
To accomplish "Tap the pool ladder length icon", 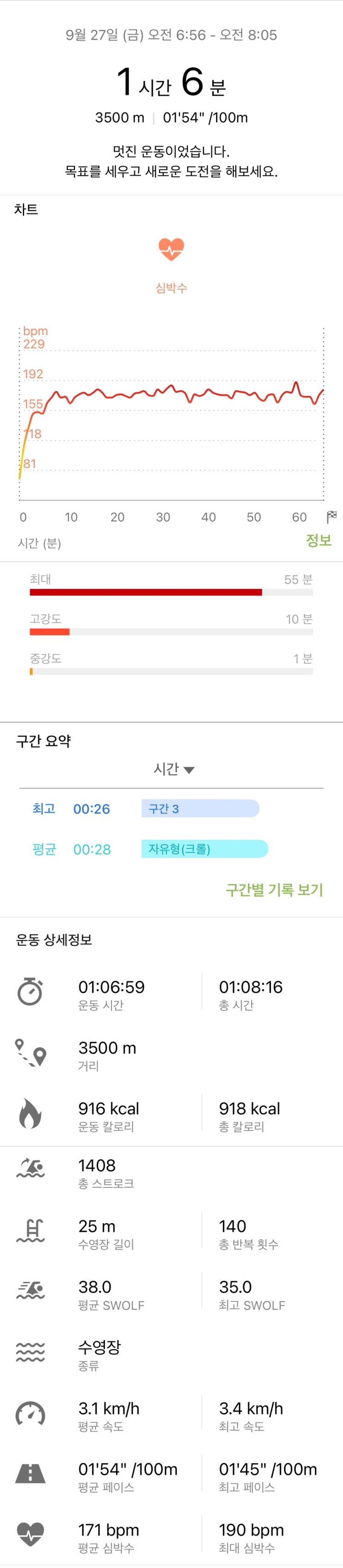I will pos(30,1230).
